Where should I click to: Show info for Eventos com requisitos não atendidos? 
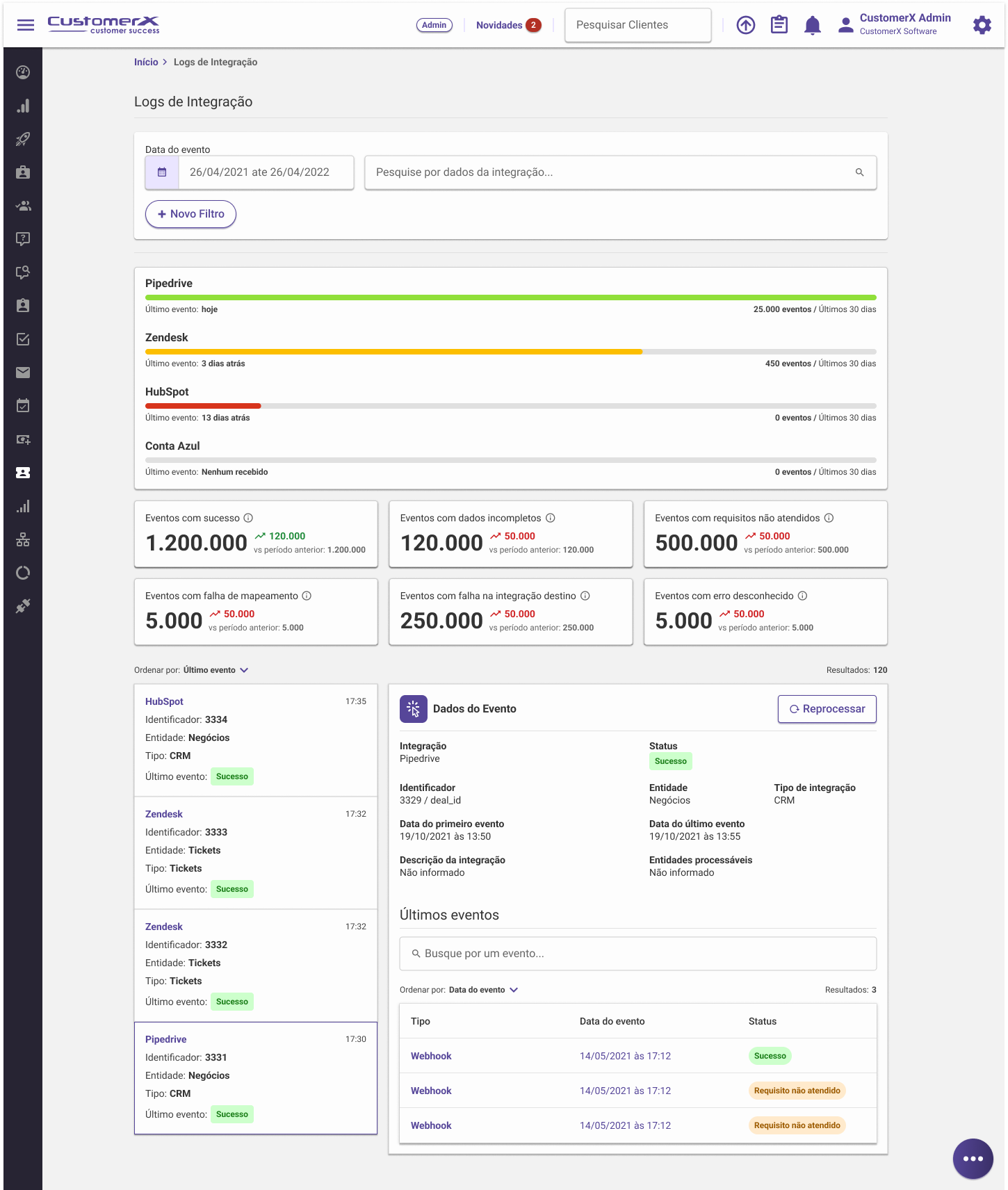[829, 518]
